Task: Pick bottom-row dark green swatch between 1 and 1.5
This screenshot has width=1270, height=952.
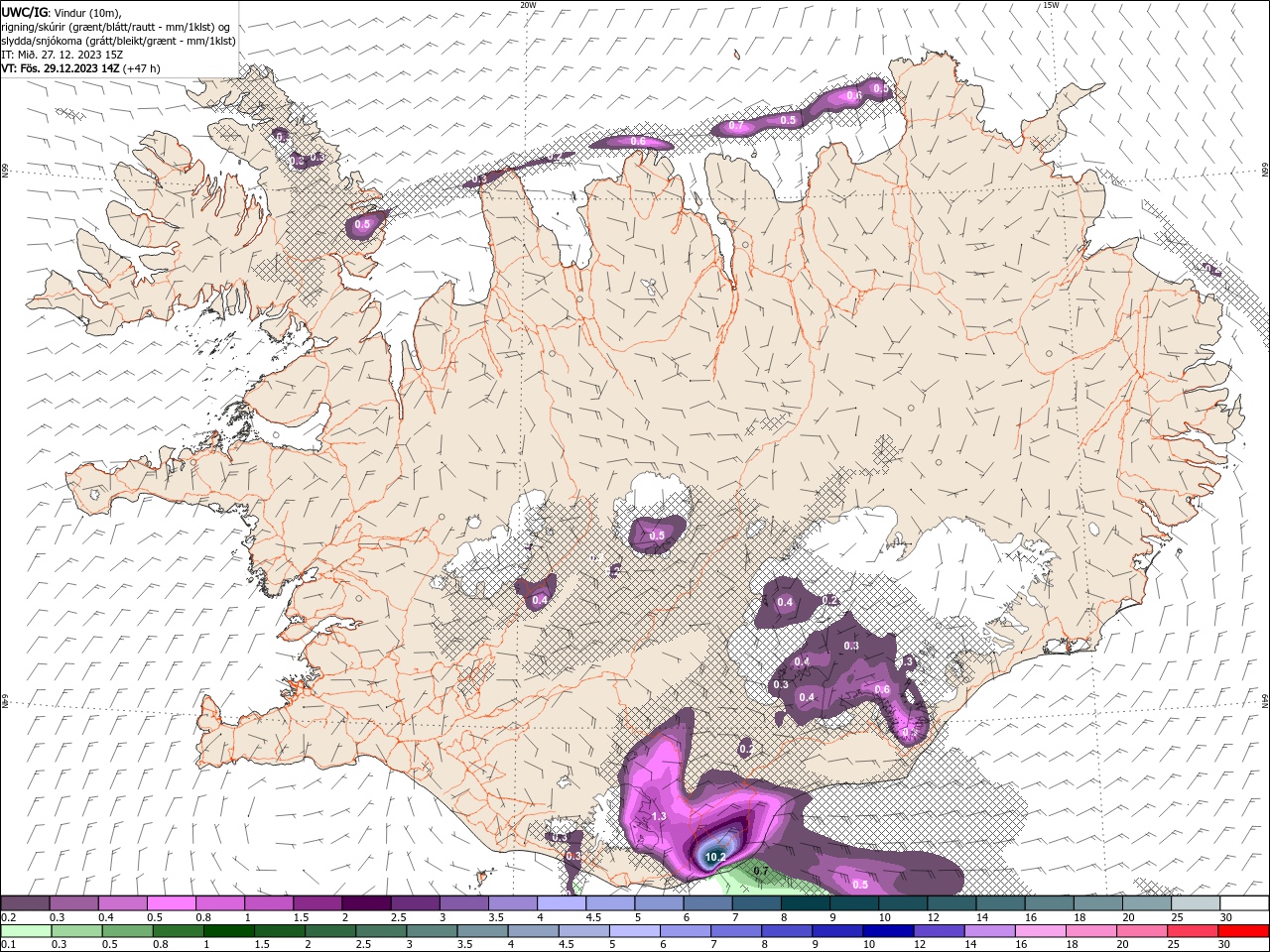Action: [229, 931]
